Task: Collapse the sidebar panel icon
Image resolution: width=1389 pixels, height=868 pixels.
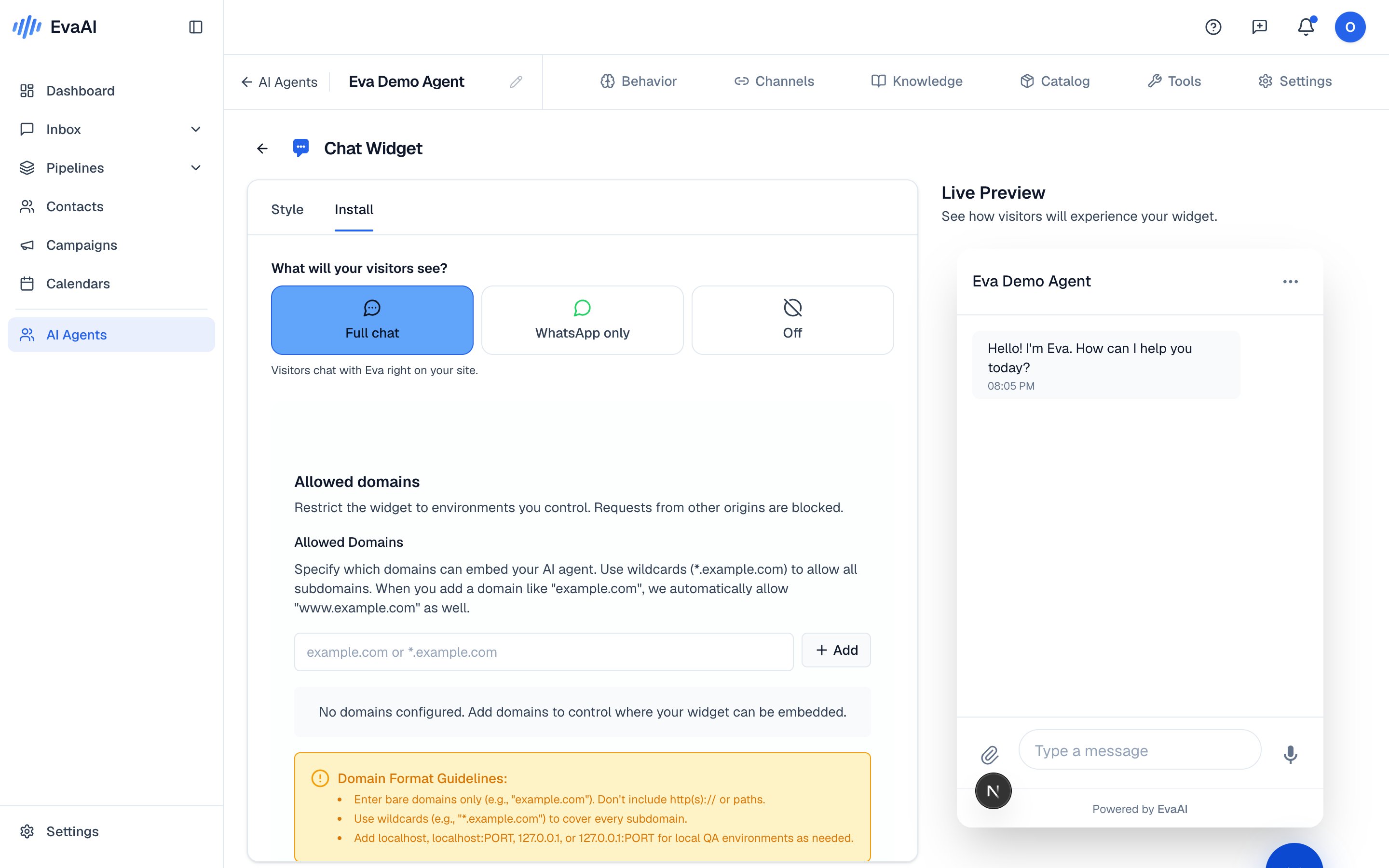Action: (196, 27)
